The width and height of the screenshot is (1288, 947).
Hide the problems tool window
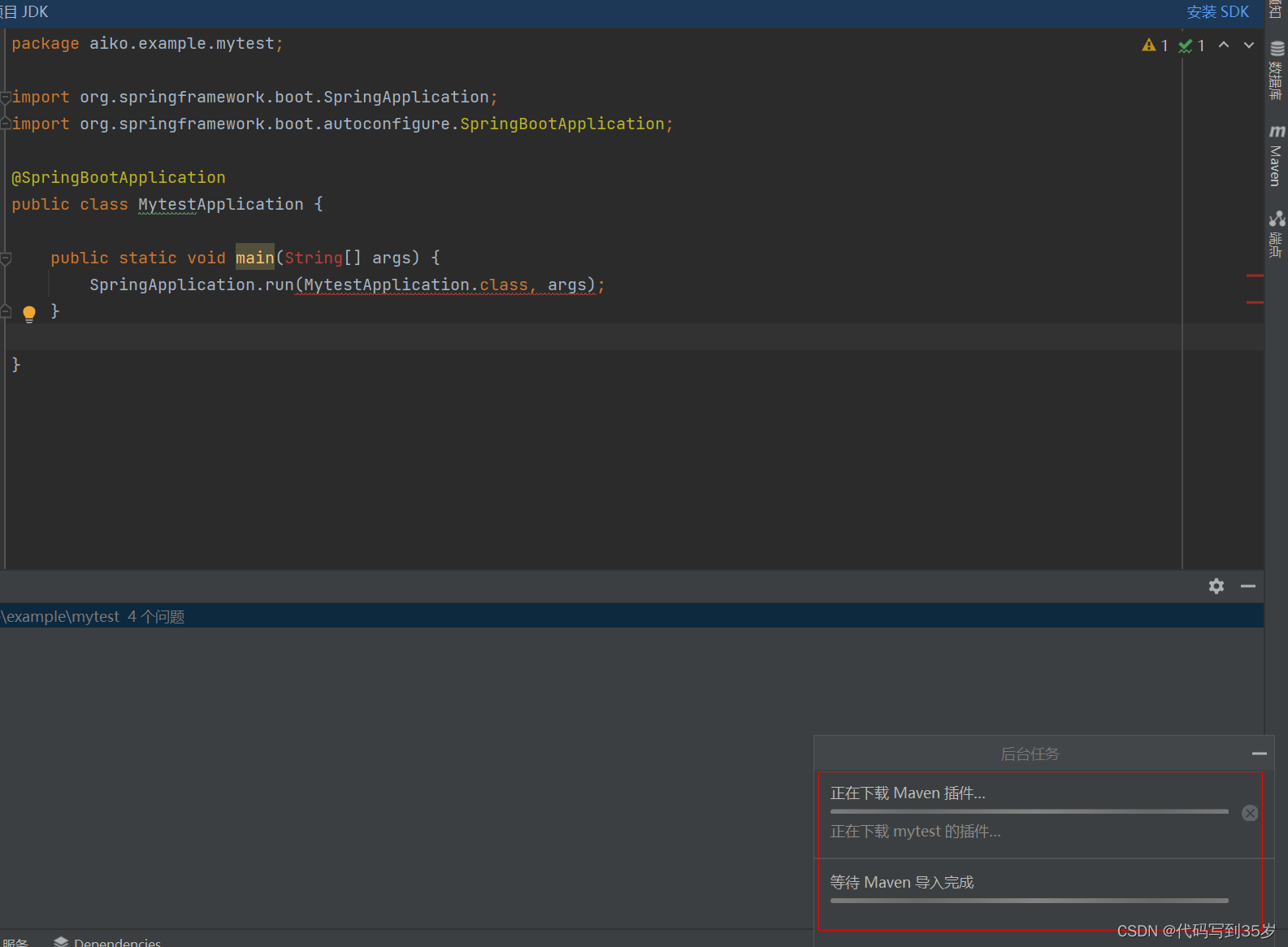pyautogui.click(x=1248, y=586)
